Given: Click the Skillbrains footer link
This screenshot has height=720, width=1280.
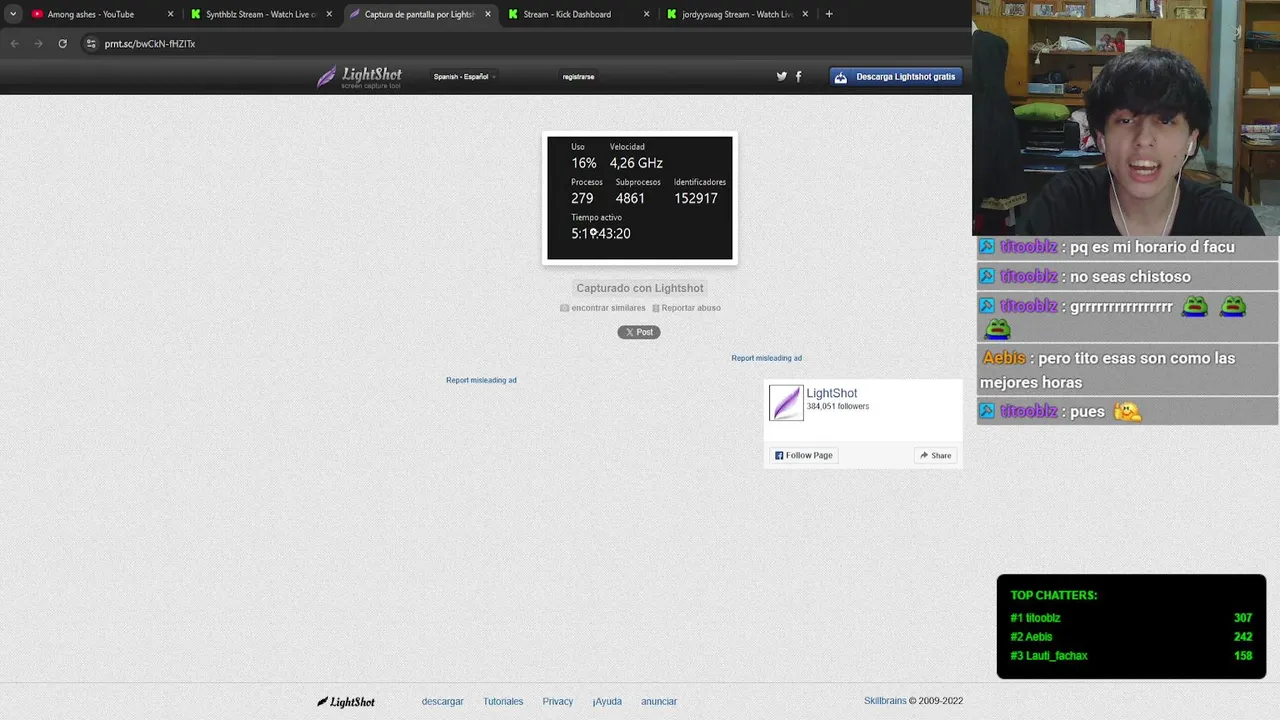Looking at the screenshot, I should coord(885,701).
